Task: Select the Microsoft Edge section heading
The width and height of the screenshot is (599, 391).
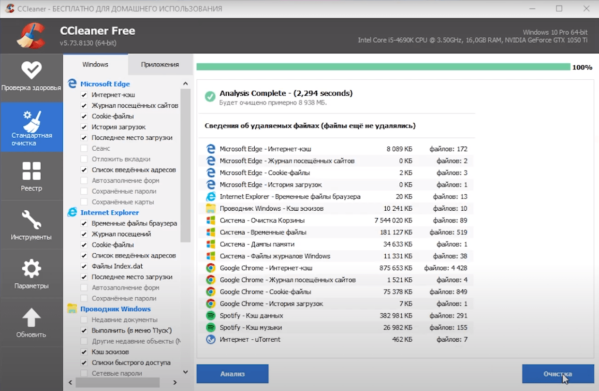Action: click(105, 84)
